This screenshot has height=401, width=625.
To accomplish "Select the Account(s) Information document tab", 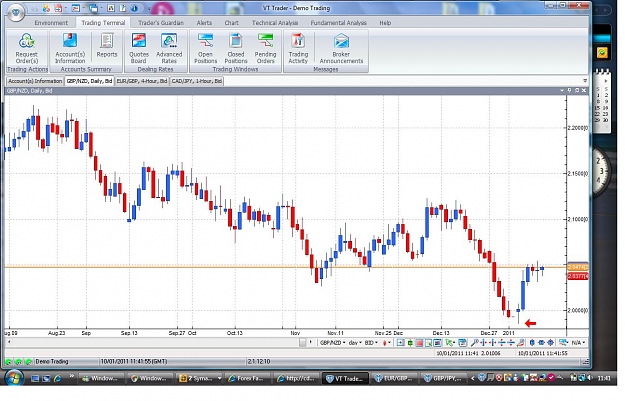I will (x=35, y=81).
